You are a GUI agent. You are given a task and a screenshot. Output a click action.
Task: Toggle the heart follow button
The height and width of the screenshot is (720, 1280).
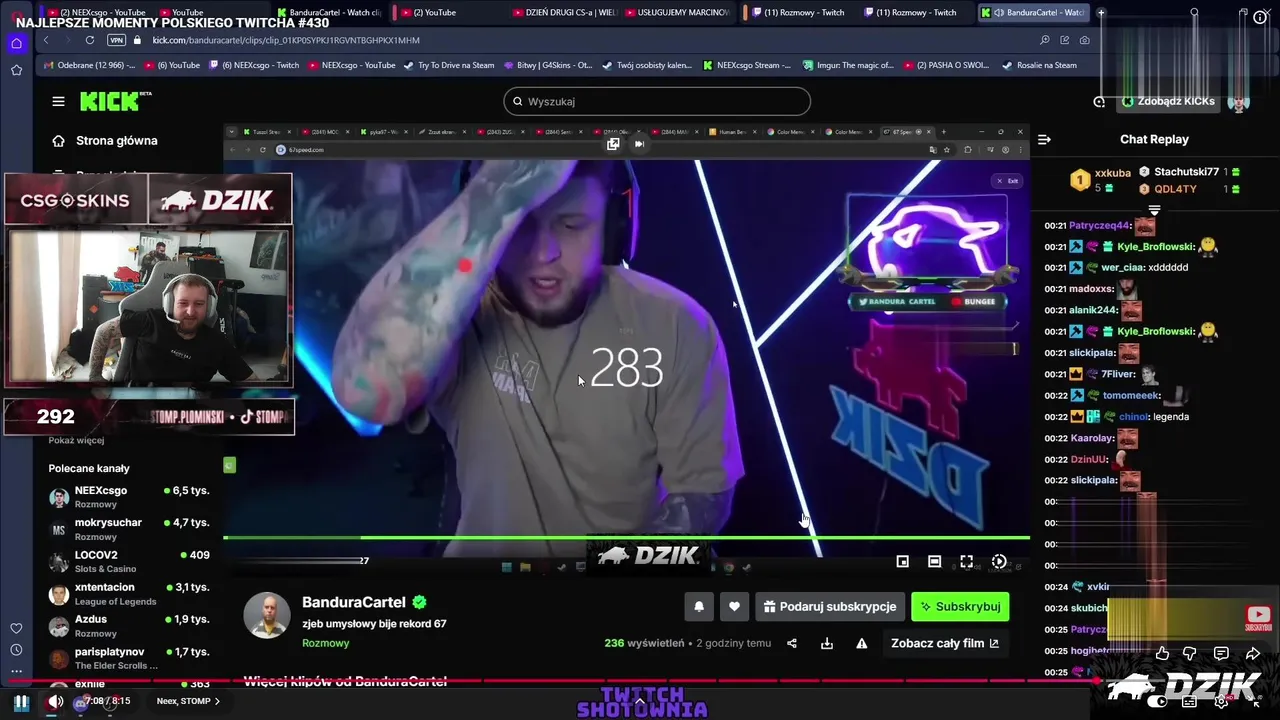tap(734, 606)
